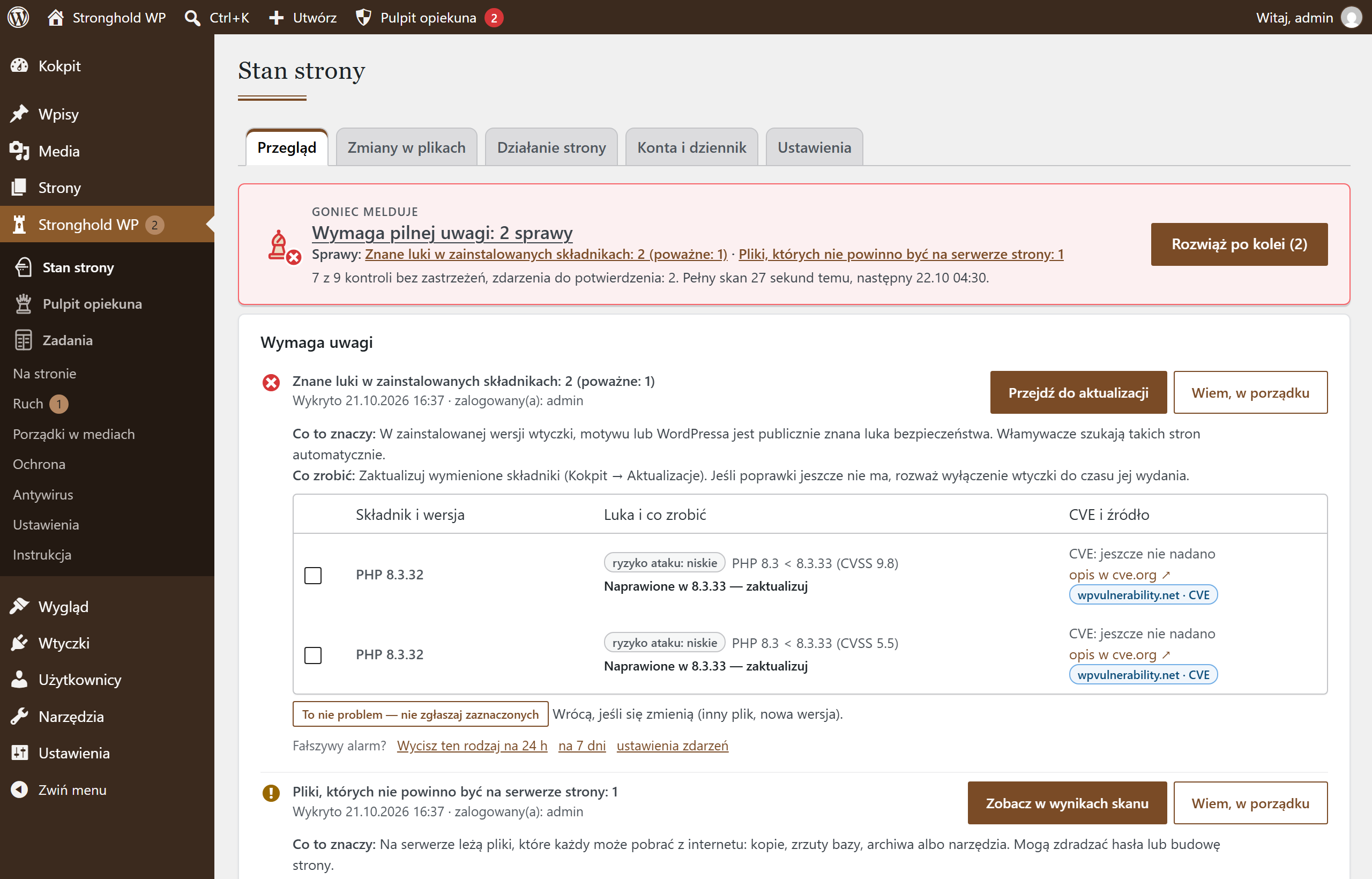Click the Strony pages icon
1372x879 pixels.
pos(19,187)
